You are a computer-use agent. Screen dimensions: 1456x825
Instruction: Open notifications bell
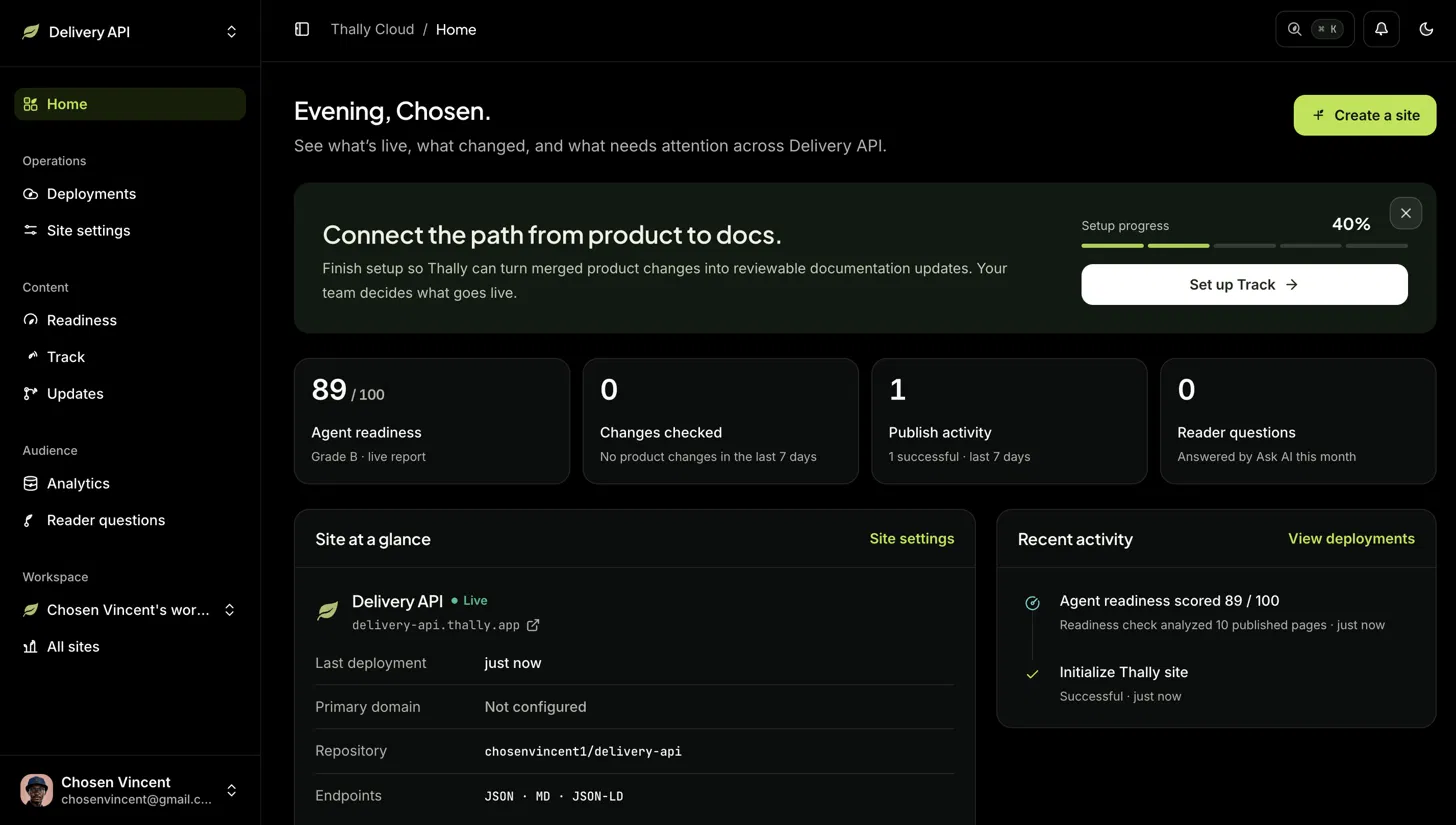(1381, 29)
